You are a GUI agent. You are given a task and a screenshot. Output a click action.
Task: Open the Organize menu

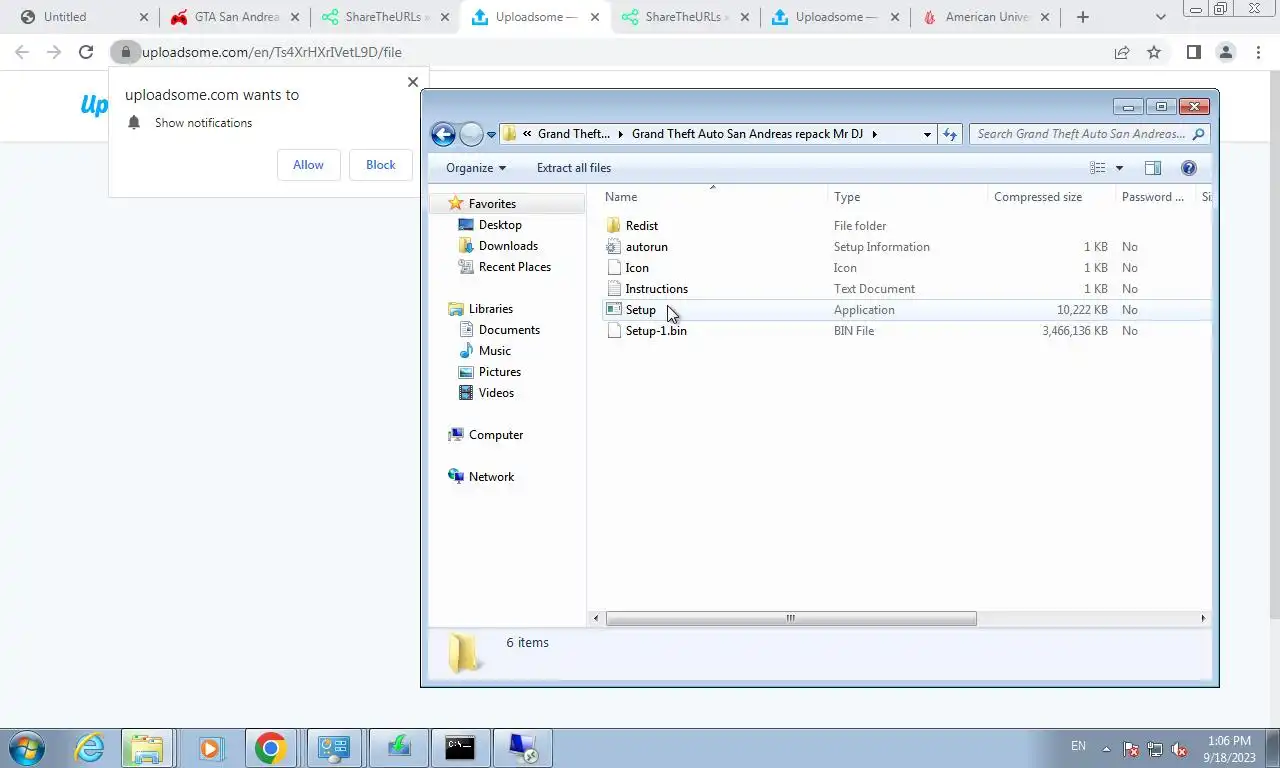tap(476, 168)
